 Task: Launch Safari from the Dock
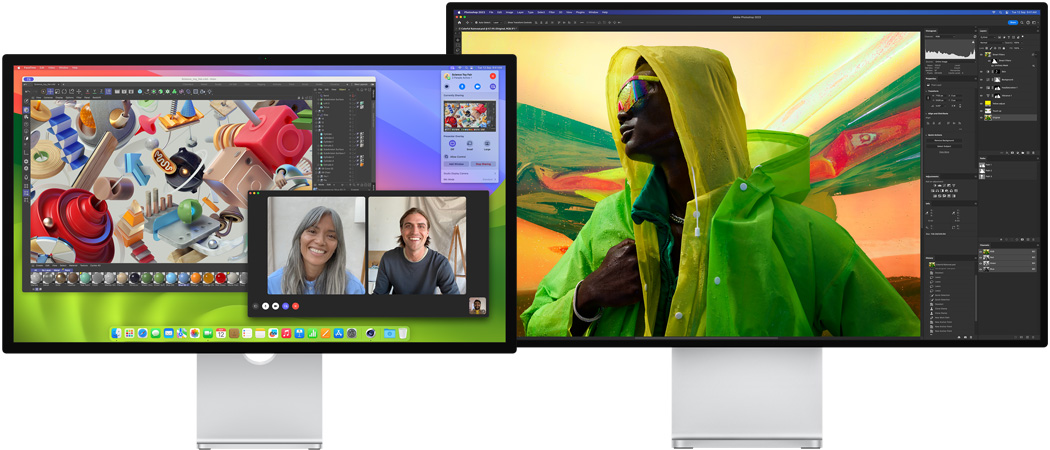(143, 333)
